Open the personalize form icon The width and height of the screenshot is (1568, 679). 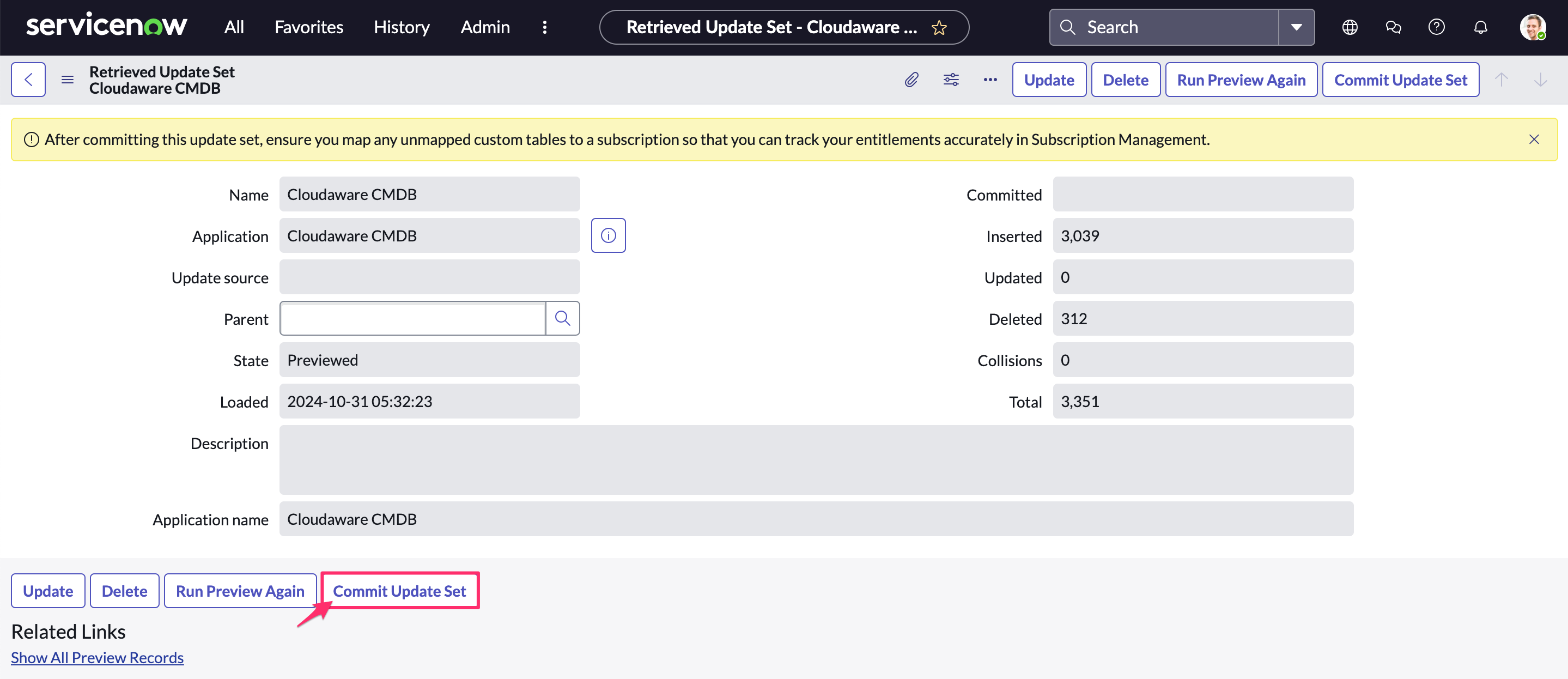(951, 79)
